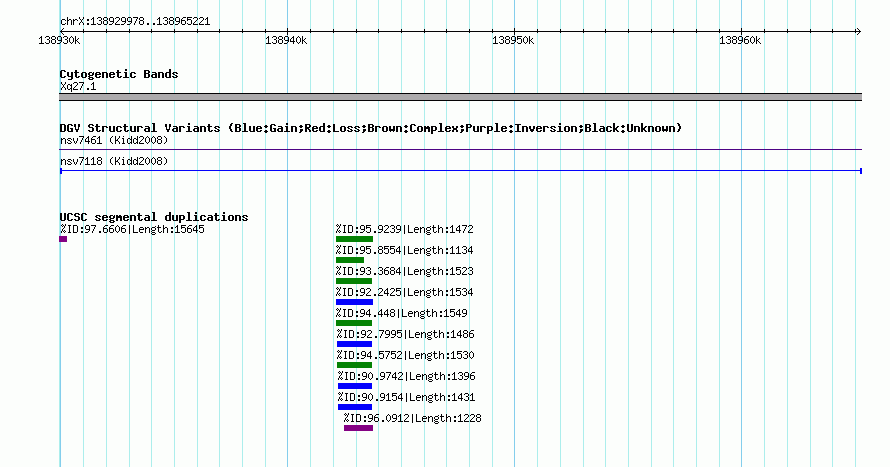Viewport: 890px width, 467px height.
Task: Click the 138930k ruler tick label
Action: [59, 41]
